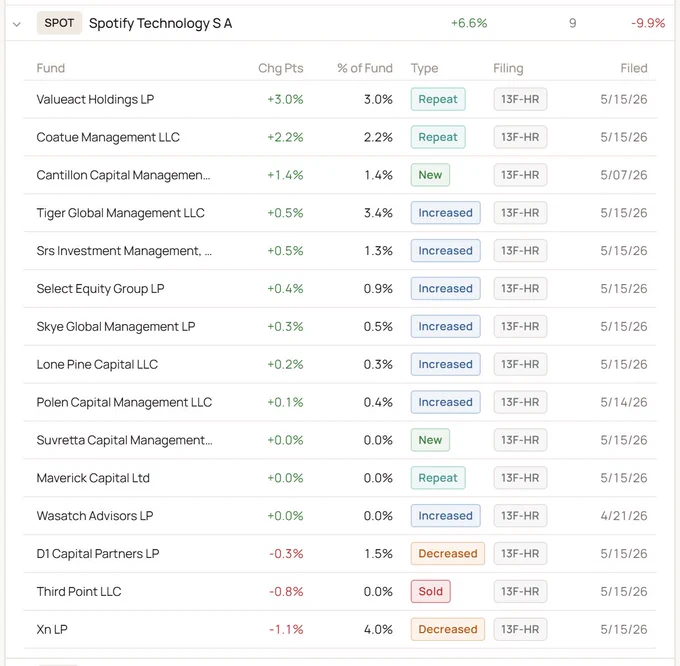Click New badge for Suvretta Capital
This screenshot has width=680, height=666.
click(430, 440)
